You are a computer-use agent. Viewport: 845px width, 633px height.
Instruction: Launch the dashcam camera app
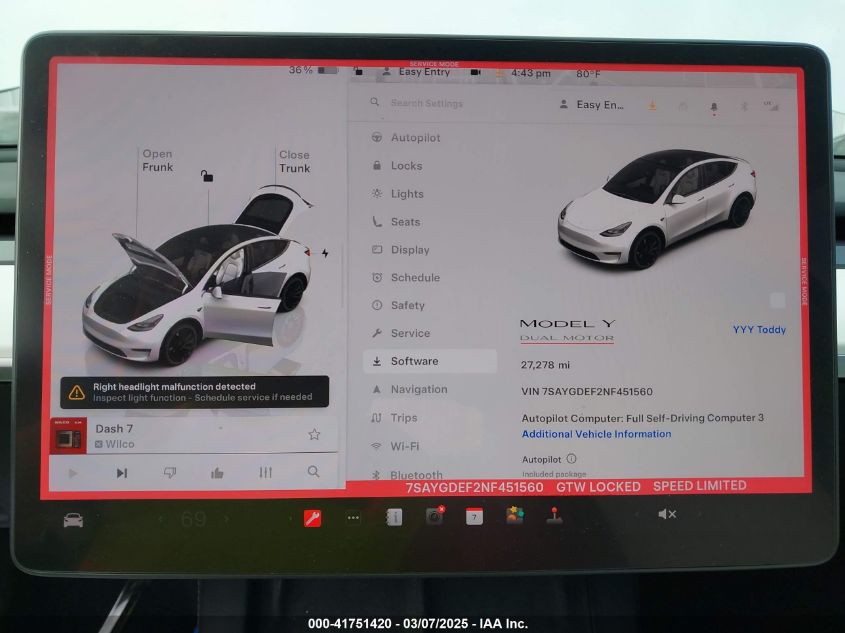(434, 516)
